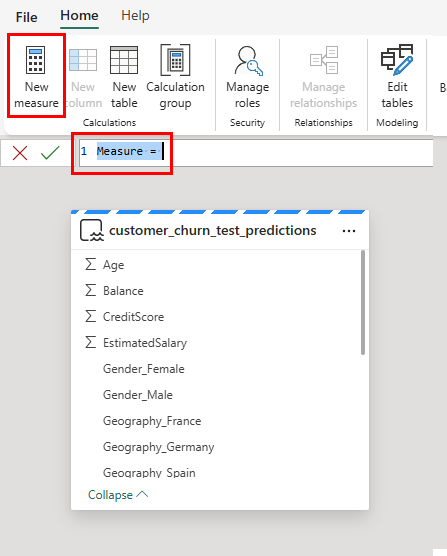This screenshot has height=556, width=447.
Task: Open the customer_churn_test_predictions table more options
Action: click(349, 231)
